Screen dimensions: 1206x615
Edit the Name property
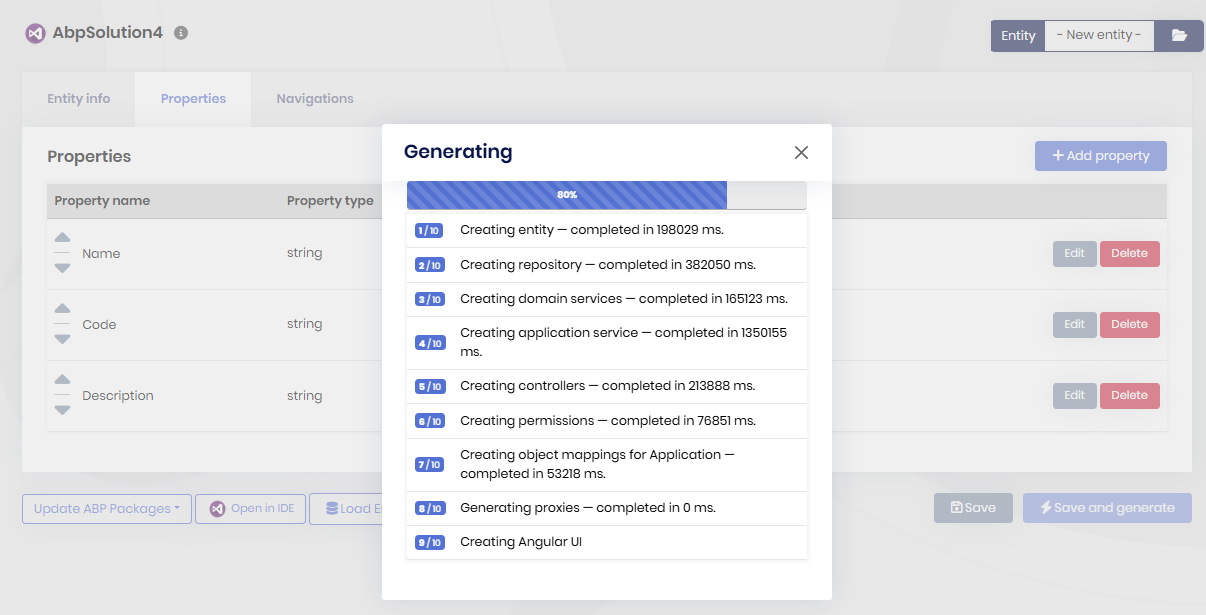coord(1074,253)
